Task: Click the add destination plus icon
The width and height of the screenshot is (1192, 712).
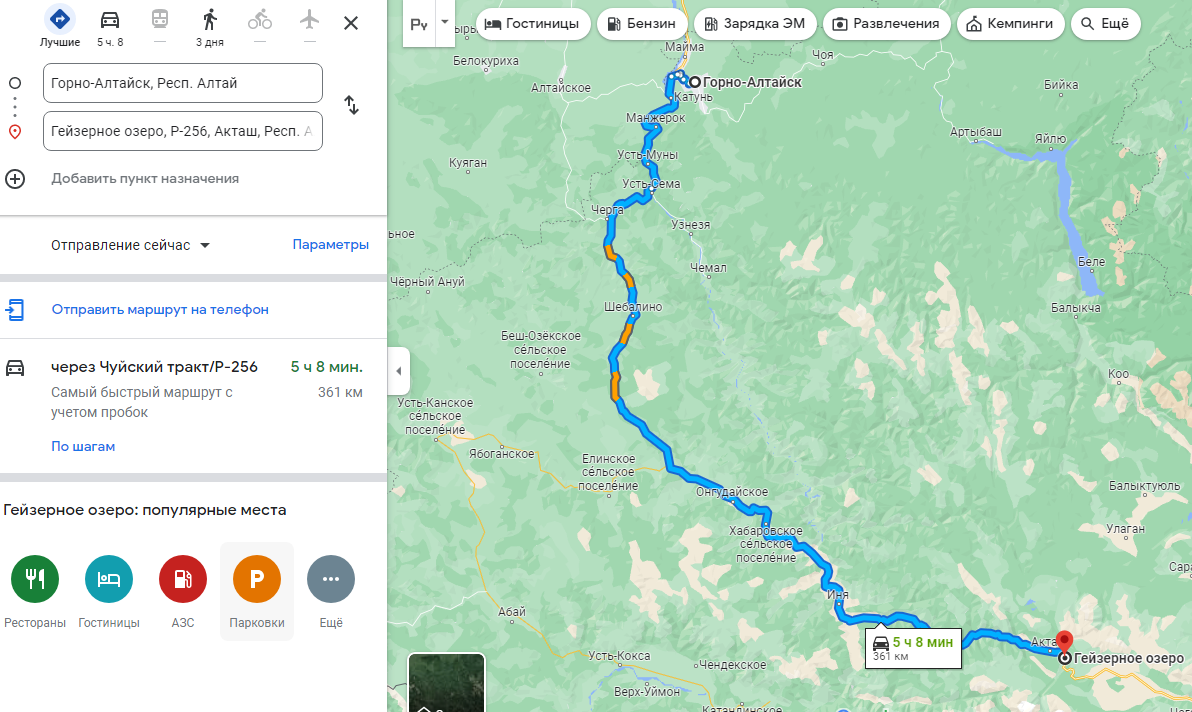Action: coord(15,179)
